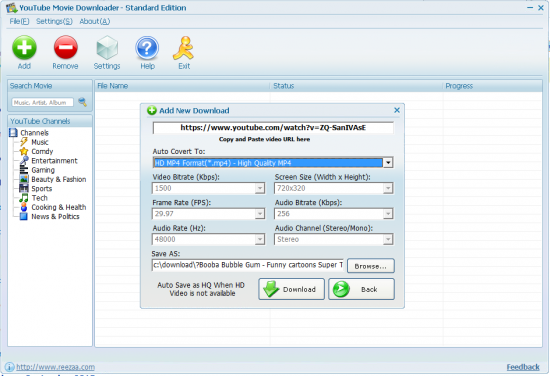Open the About menu
This screenshot has width=550, height=376.
point(95,21)
